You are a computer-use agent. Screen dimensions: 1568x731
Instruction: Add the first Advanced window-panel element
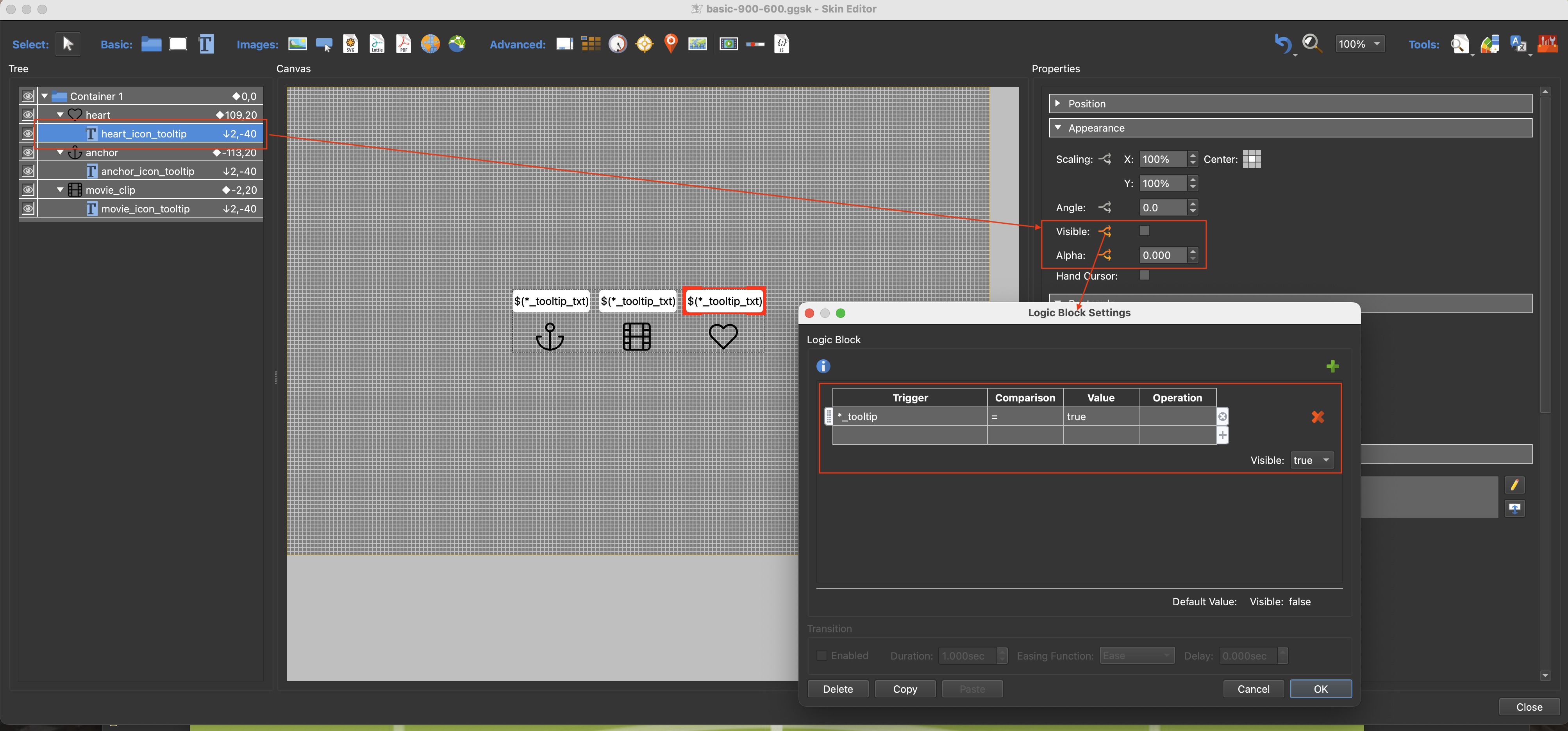click(x=564, y=44)
